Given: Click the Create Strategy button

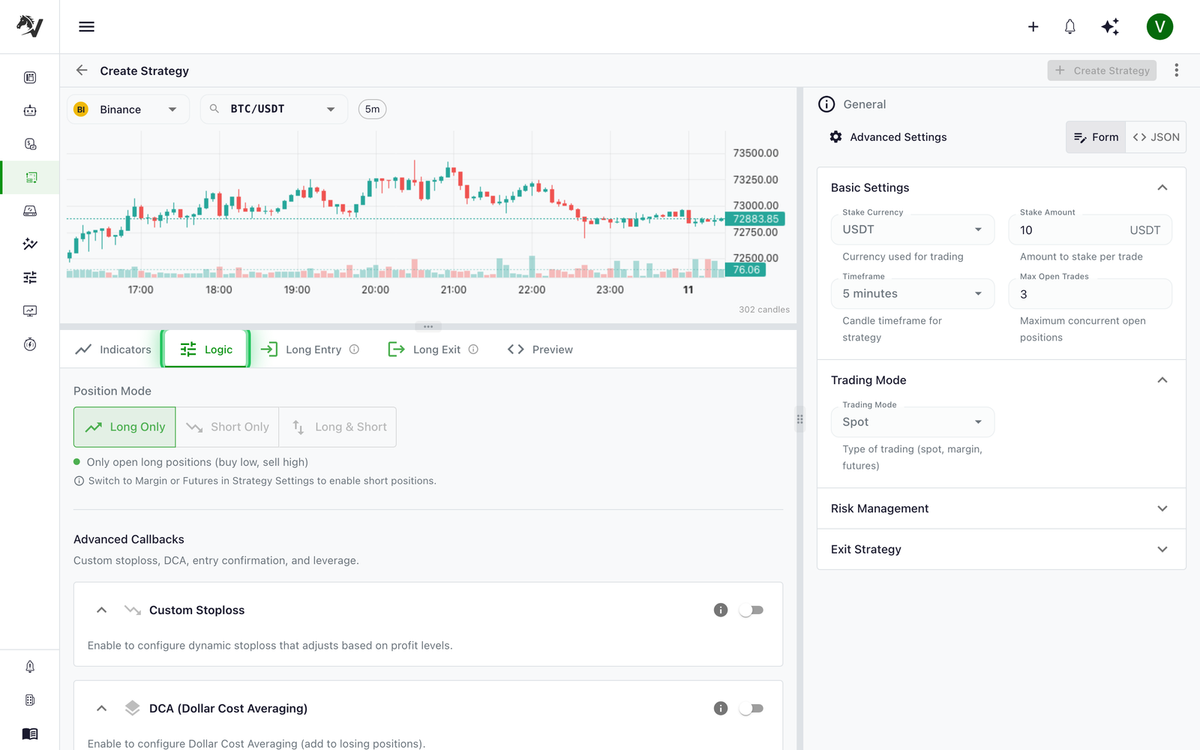Looking at the screenshot, I should (x=1102, y=71).
